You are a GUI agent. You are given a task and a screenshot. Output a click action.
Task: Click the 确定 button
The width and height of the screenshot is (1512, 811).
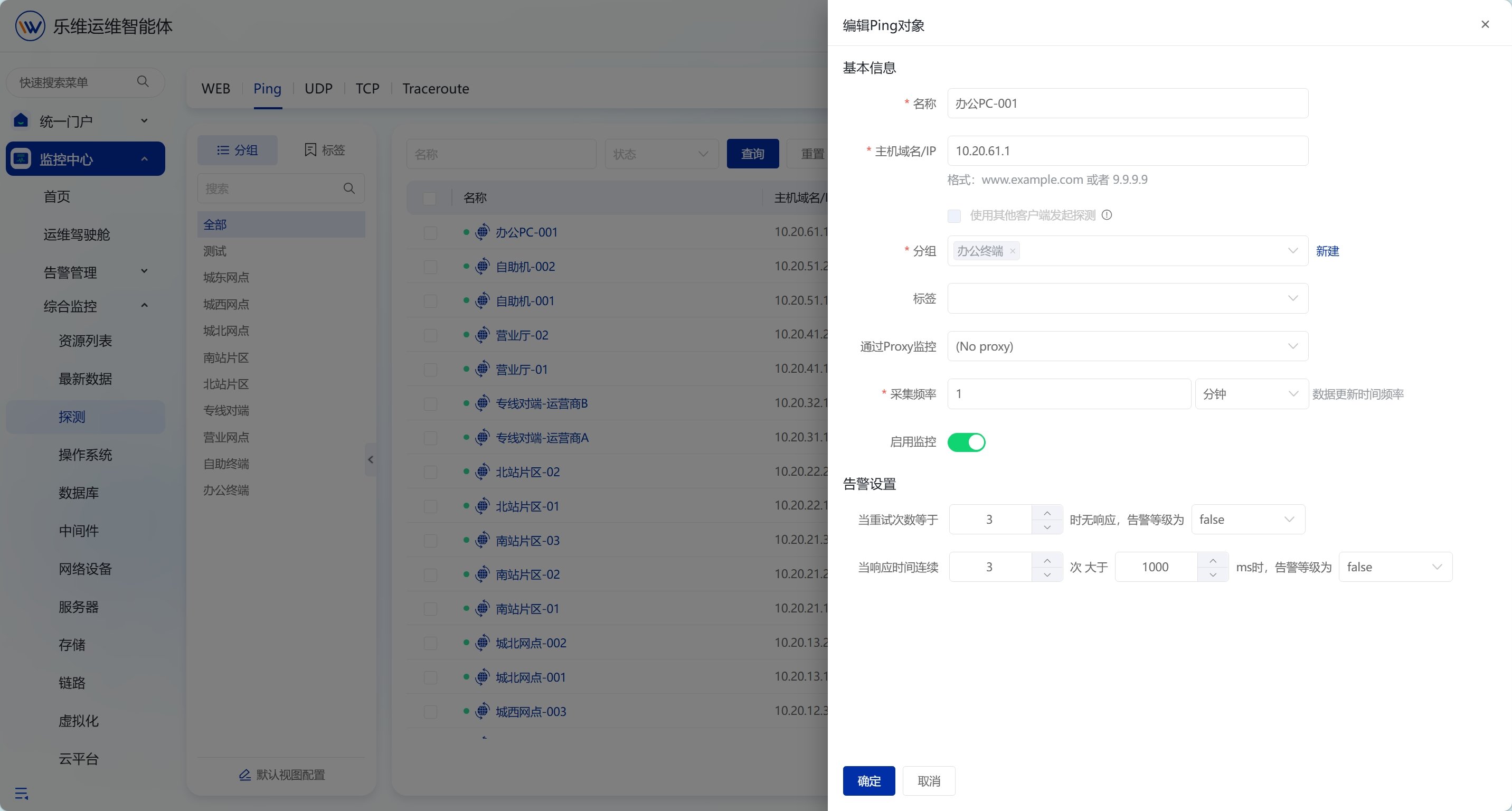tap(868, 780)
